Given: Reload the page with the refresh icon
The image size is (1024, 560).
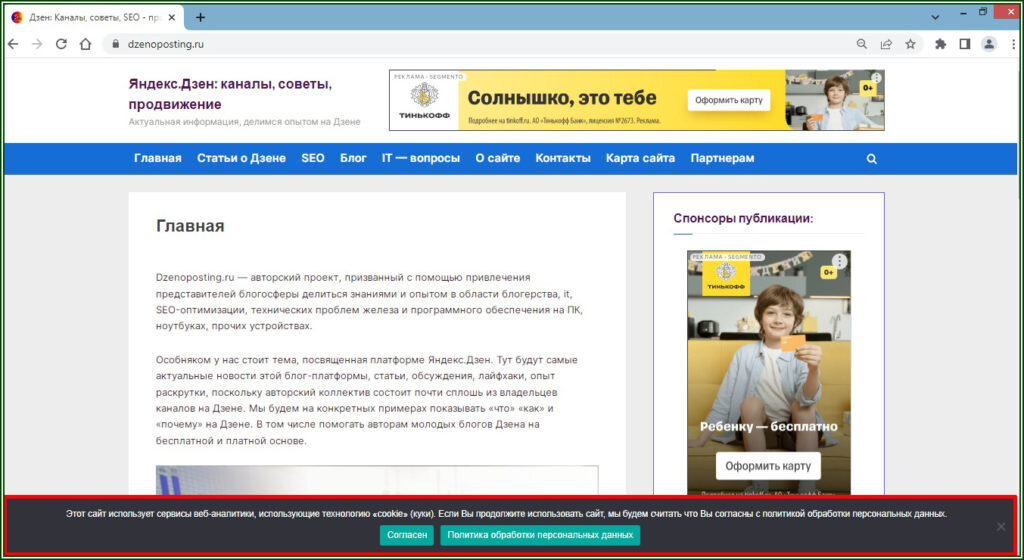Looking at the screenshot, I should point(61,44).
